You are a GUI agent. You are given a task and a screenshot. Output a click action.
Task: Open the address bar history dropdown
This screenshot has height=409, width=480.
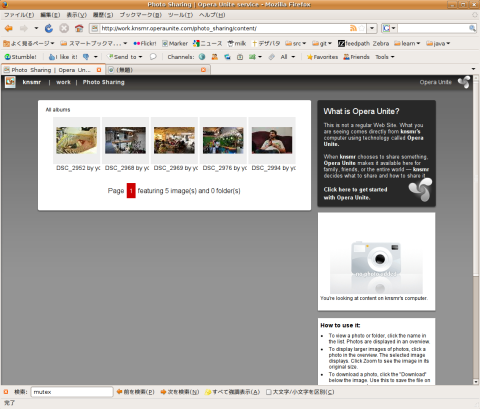(372, 28)
